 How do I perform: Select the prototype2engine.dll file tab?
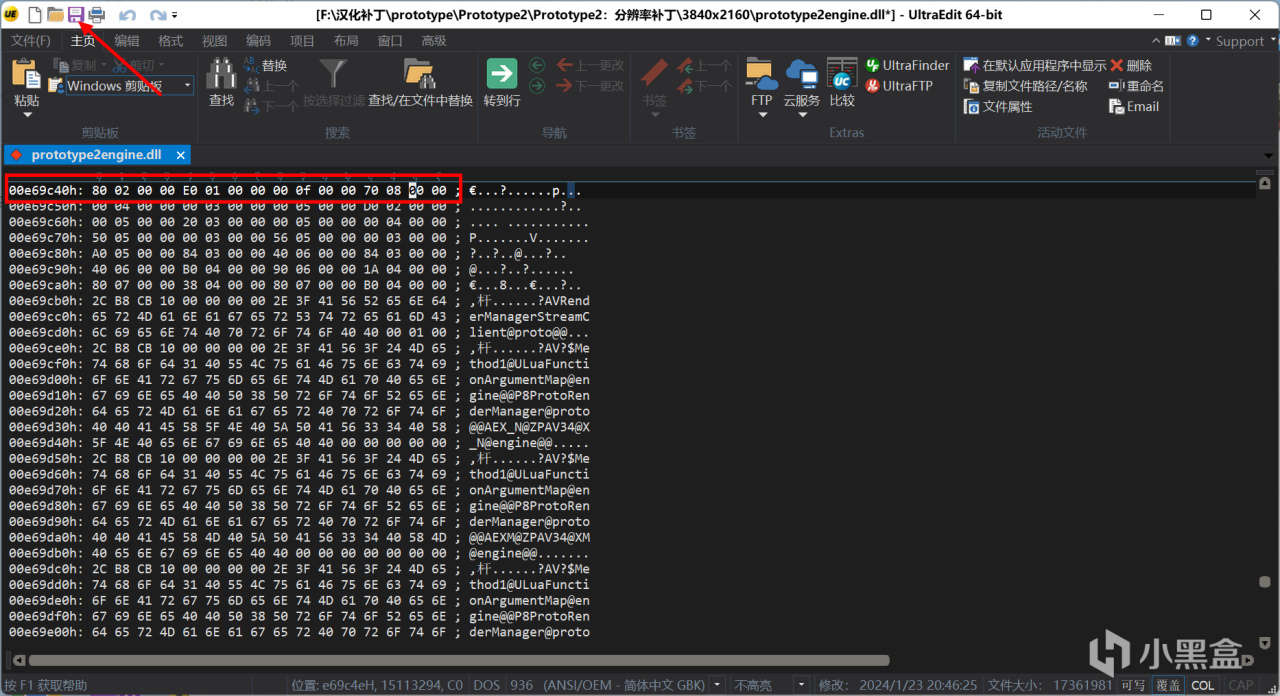pyautogui.click(x=96, y=155)
